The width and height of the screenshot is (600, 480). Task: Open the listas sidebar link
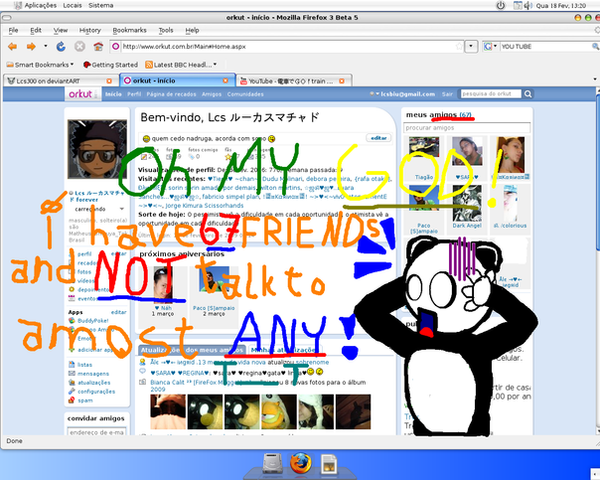pyautogui.click(x=85, y=365)
